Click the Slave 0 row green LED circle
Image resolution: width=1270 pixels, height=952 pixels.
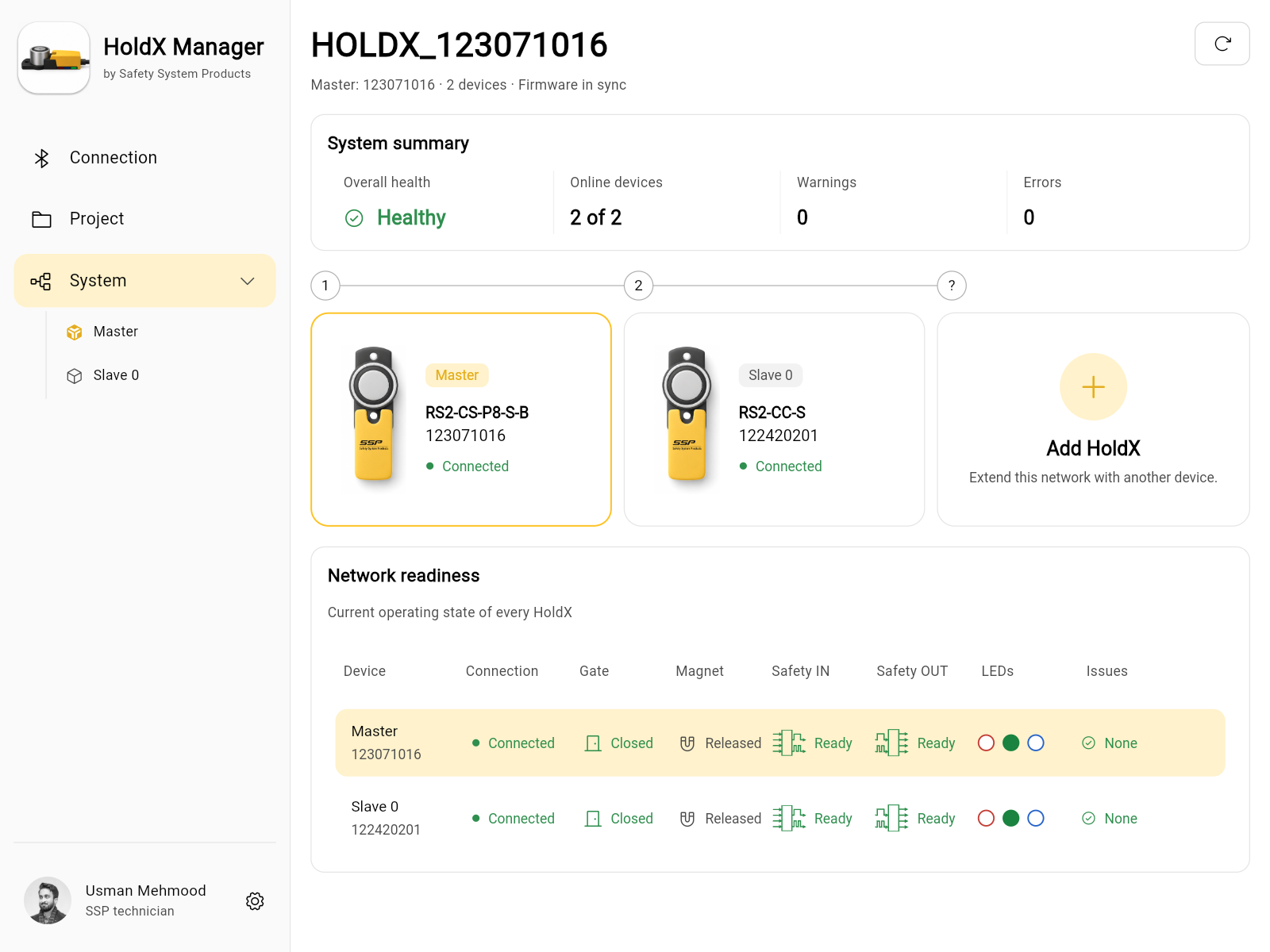1010,819
